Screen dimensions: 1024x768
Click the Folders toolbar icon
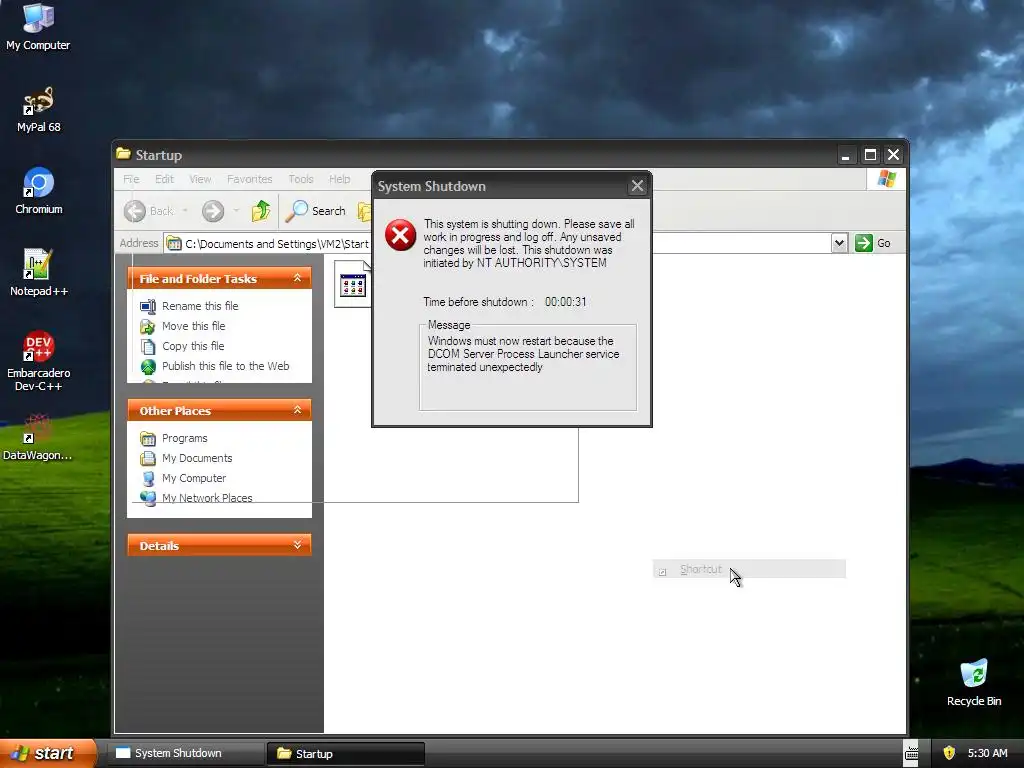pyautogui.click(x=364, y=211)
